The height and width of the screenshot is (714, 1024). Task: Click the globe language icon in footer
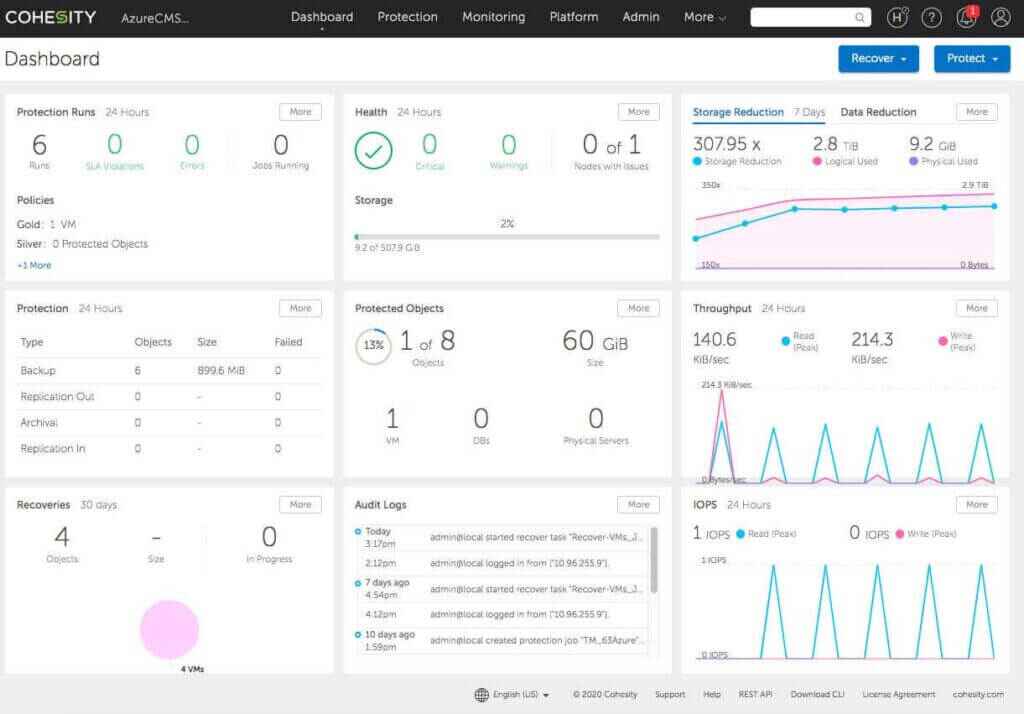481,694
